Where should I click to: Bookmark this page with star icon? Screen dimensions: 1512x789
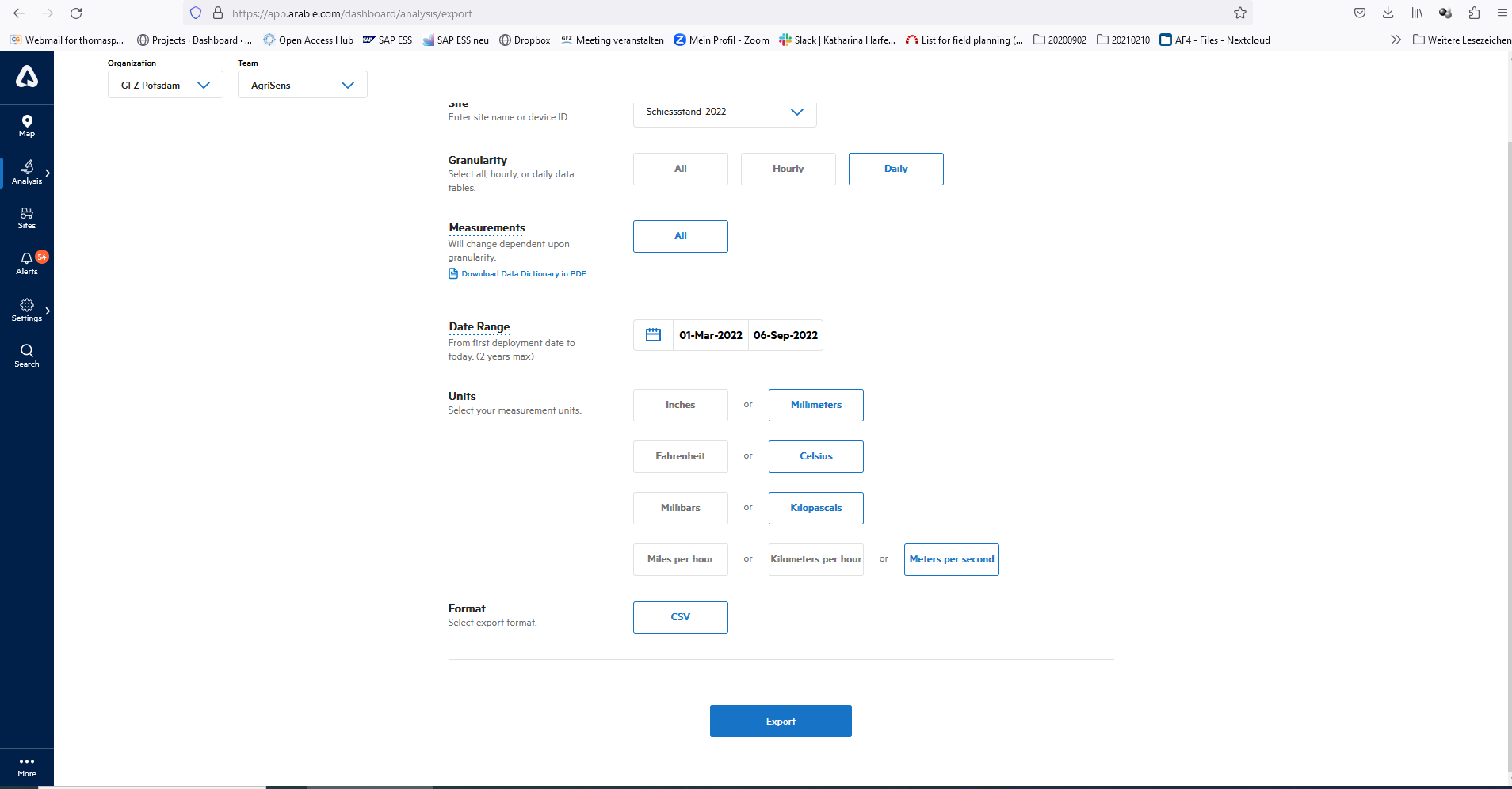tap(1240, 13)
